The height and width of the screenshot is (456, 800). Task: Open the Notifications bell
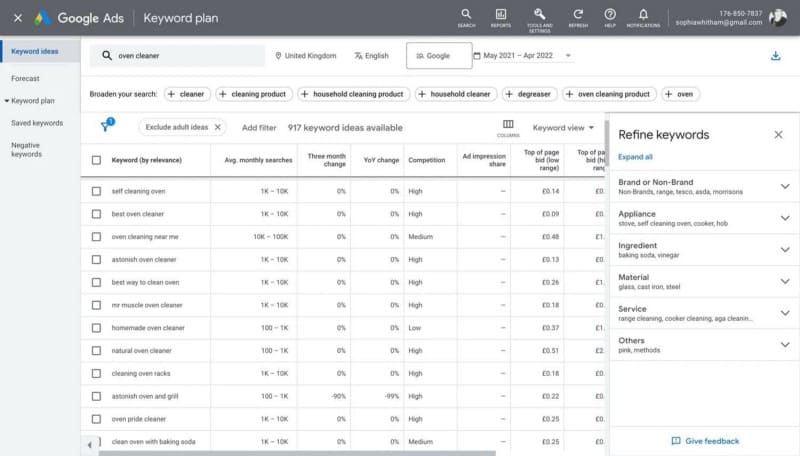[x=643, y=18]
